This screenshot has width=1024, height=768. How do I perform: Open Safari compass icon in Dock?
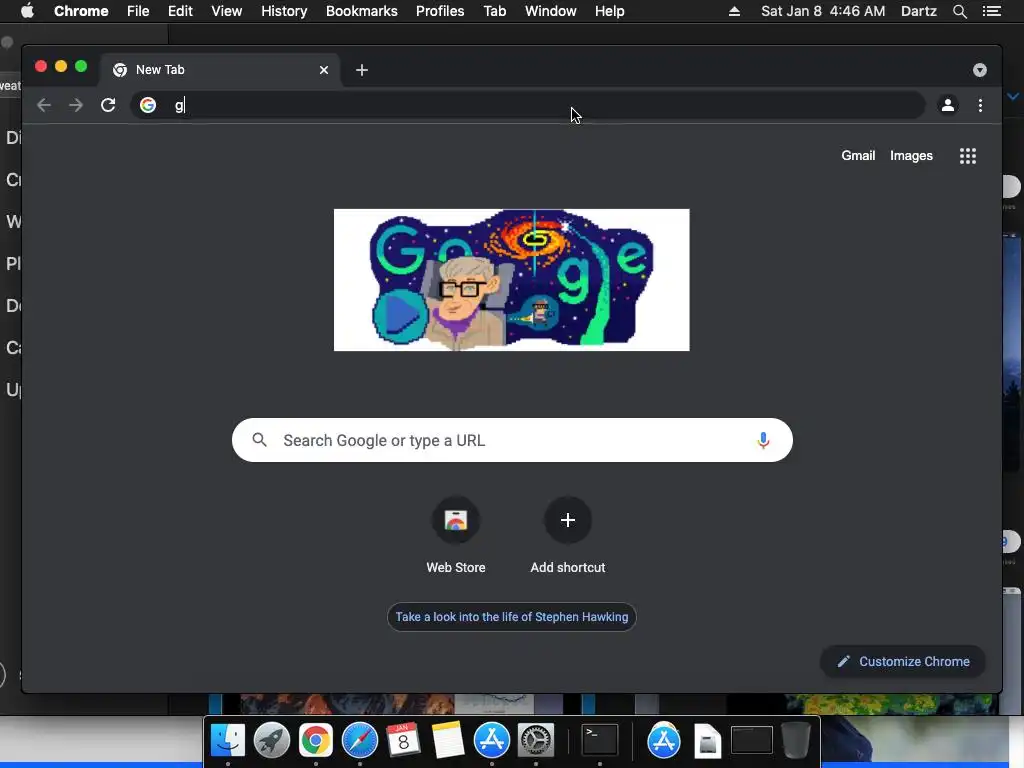point(360,741)
